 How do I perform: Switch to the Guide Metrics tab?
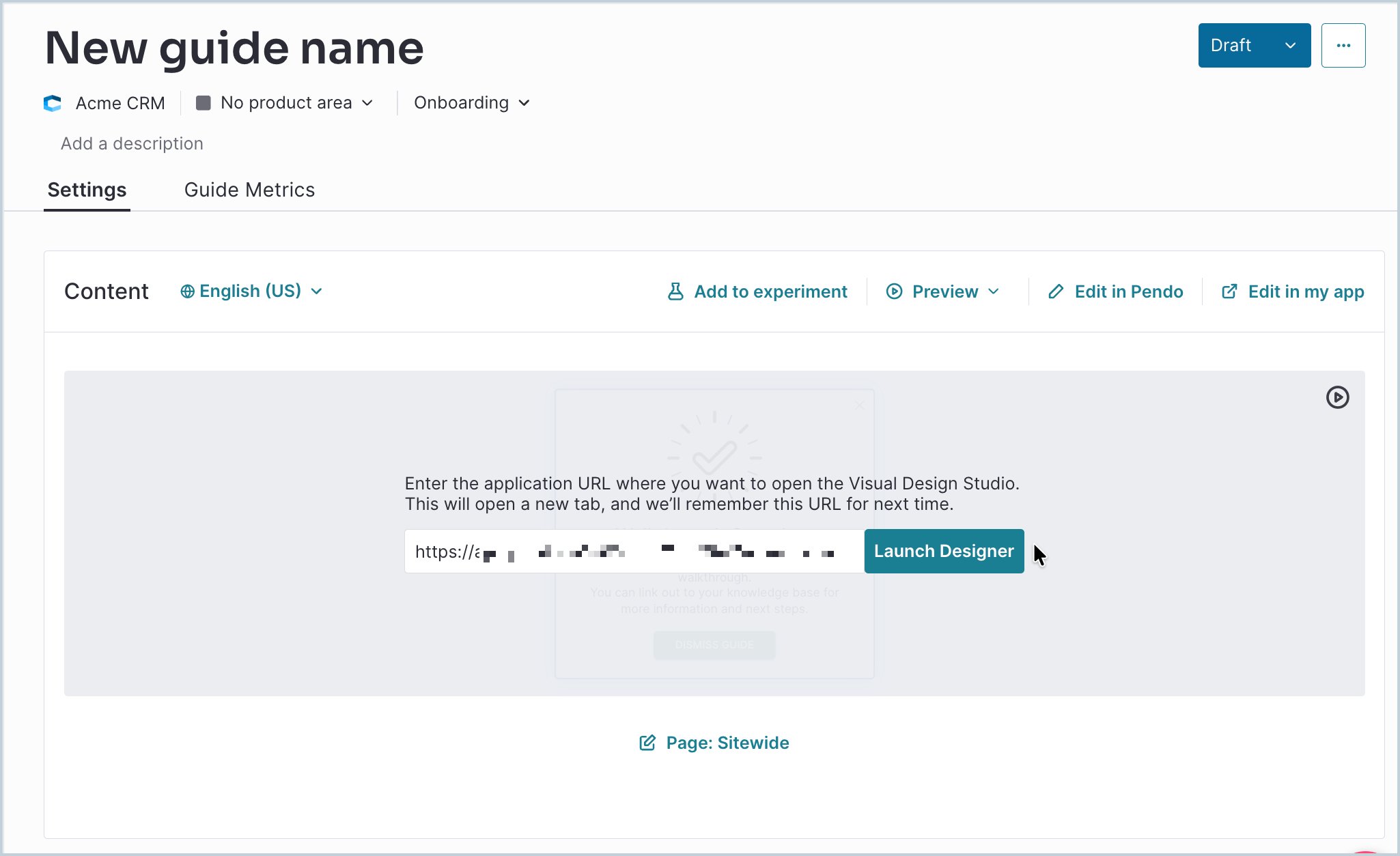[x=249, y=190]
